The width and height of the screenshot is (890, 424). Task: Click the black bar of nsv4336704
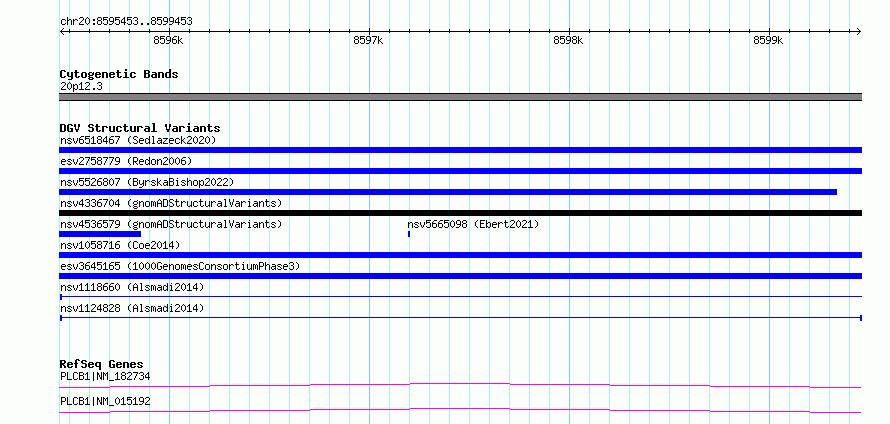click(460, 213)
